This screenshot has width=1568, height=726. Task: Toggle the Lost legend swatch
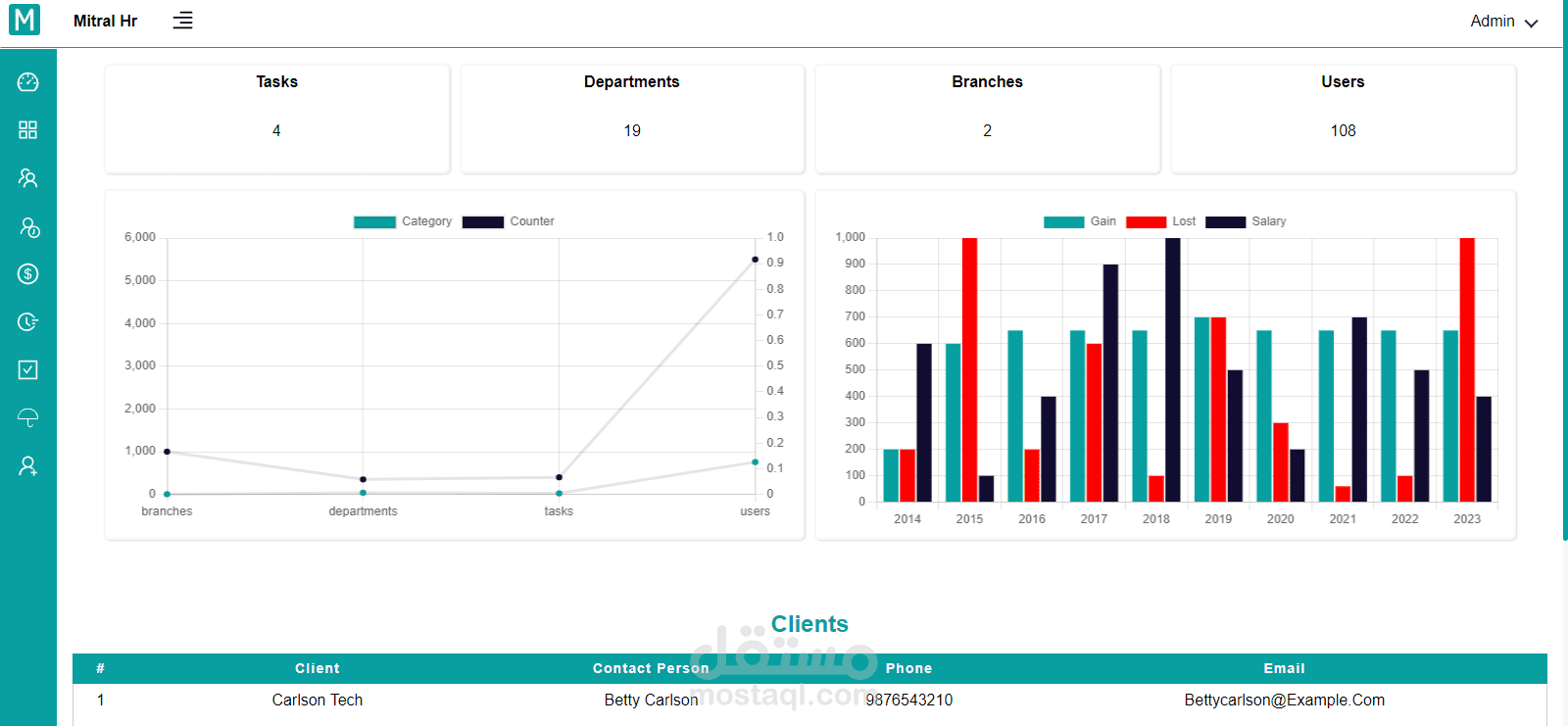pyautogui.click(x=1147, y=221)
